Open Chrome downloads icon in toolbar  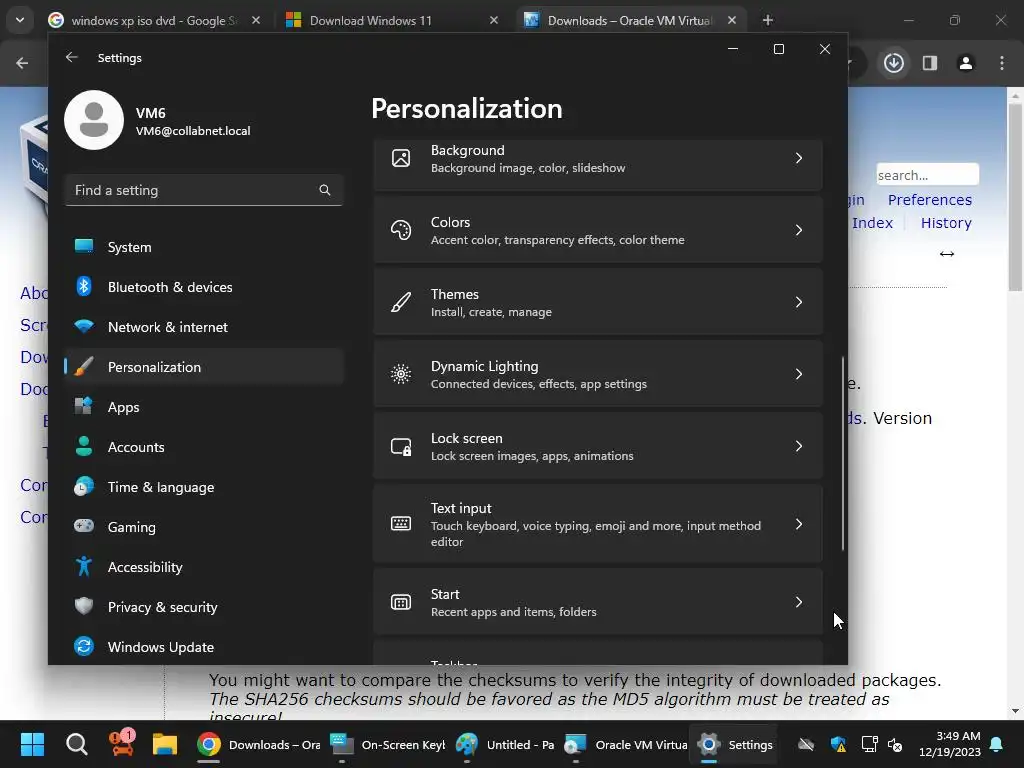click(x=894, y=63)
